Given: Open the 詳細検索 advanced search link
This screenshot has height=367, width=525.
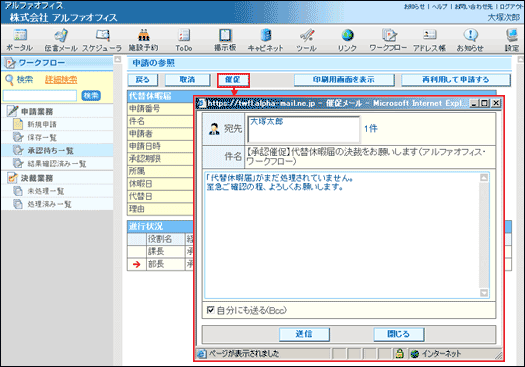Looking at the screenshot, I should [x=61, y=80].
